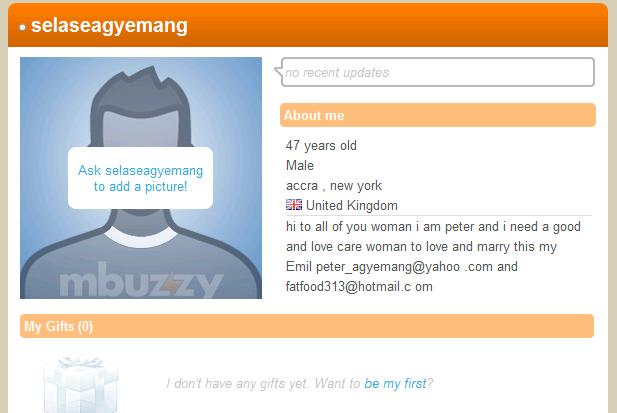Click the 'Male' gender text
The width and height of the screenshot is (617, 413).
(300, 165)
